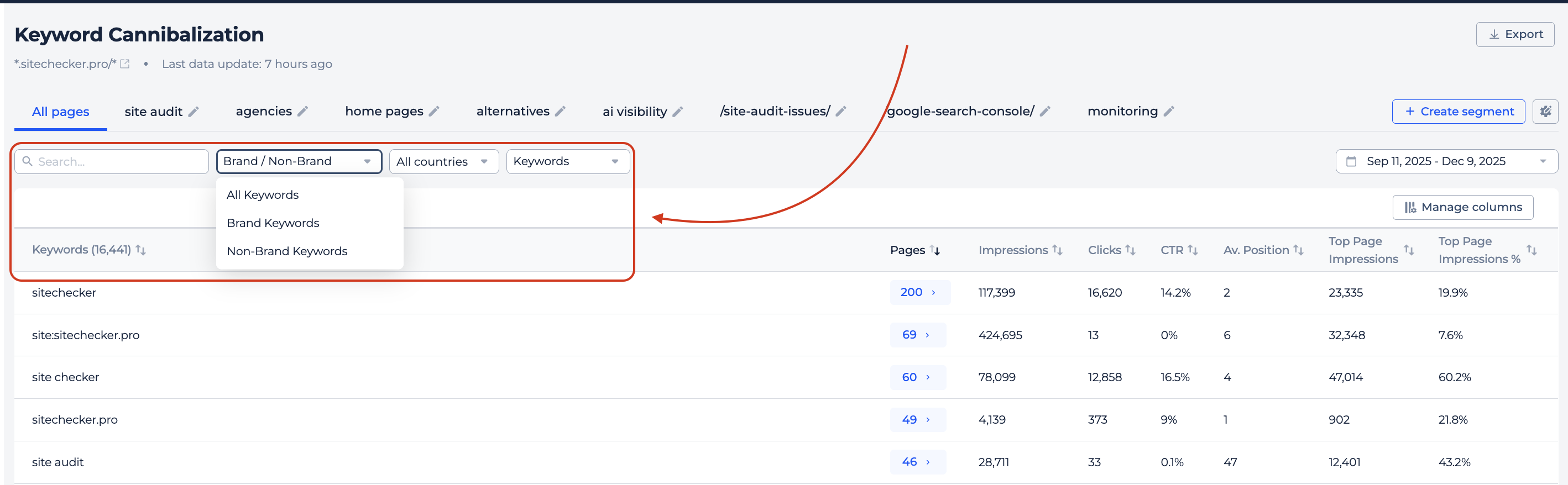
Task: Click the sitechecker.pro keyword
Action: pyautogui.click(x=75, y=420)
